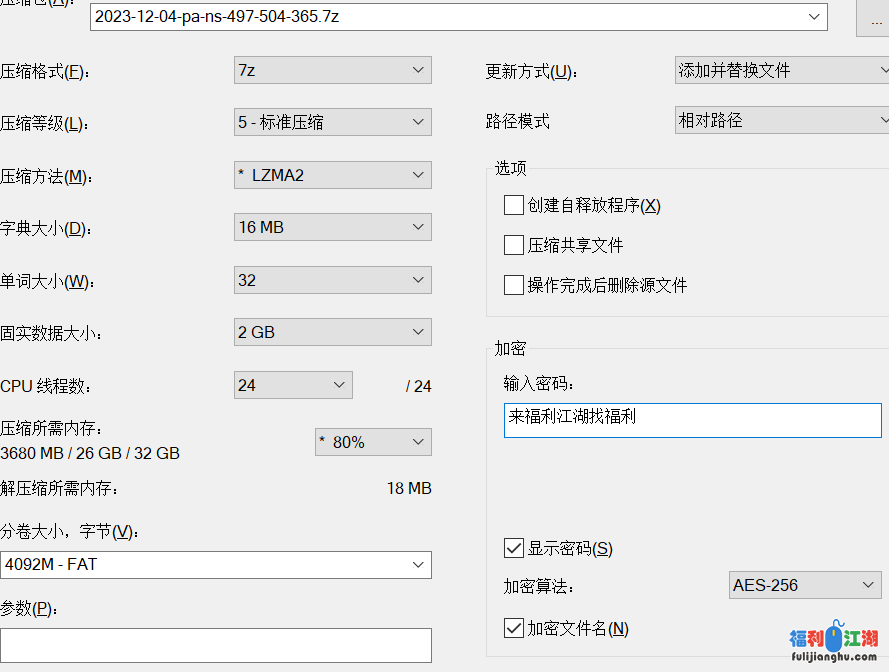Open the 更新方式 dropdown
889x672 pixels.
[781, 70]
